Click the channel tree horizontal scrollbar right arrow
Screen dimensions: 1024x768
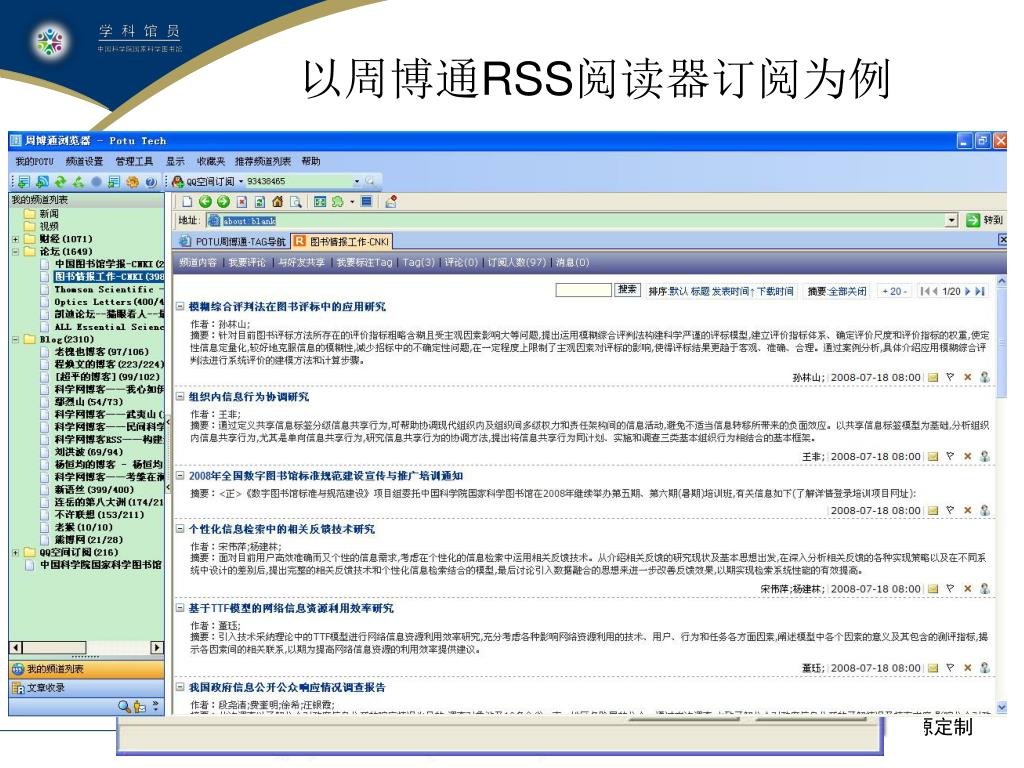pyautogui.click(x=157, y=647)
